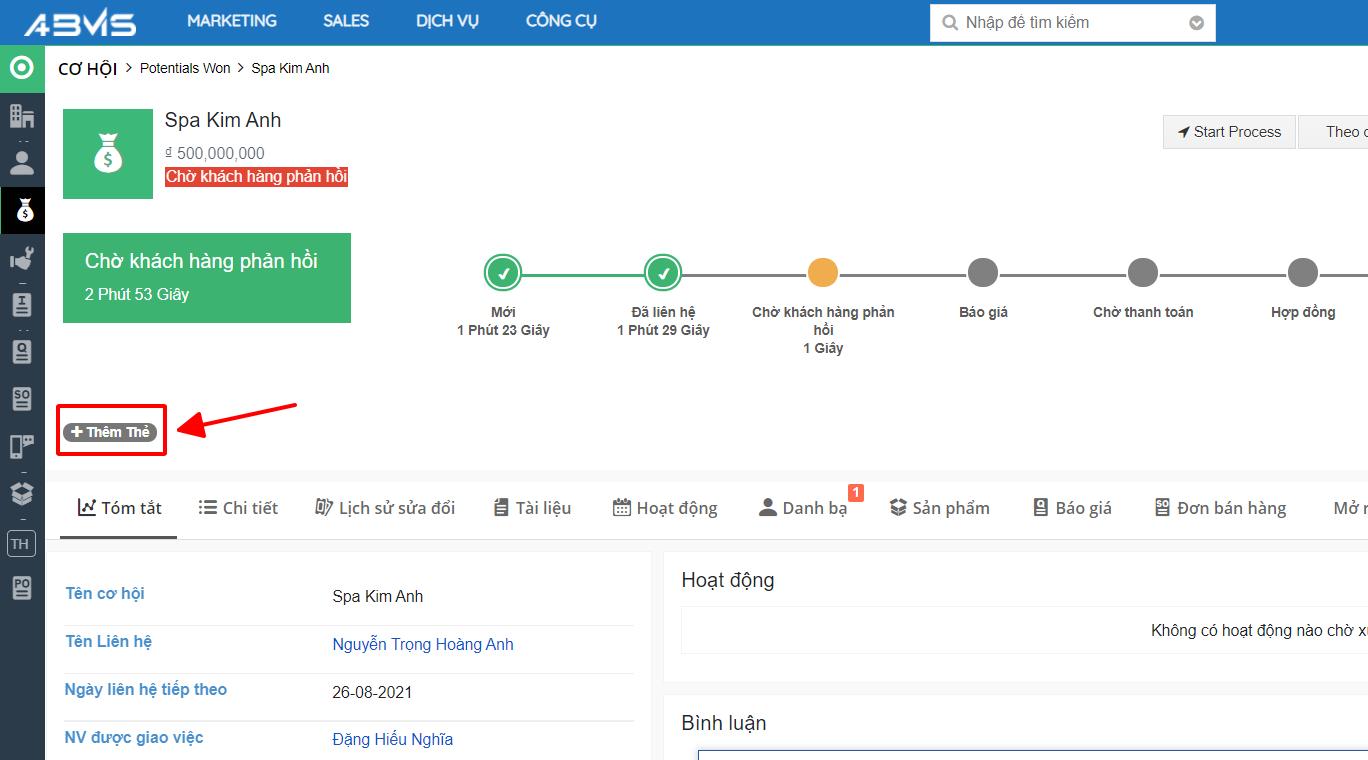Viewport: 1368px width, 760px height.
Task: Click the green circle icon atop sidebar
Action: point(22,68)
